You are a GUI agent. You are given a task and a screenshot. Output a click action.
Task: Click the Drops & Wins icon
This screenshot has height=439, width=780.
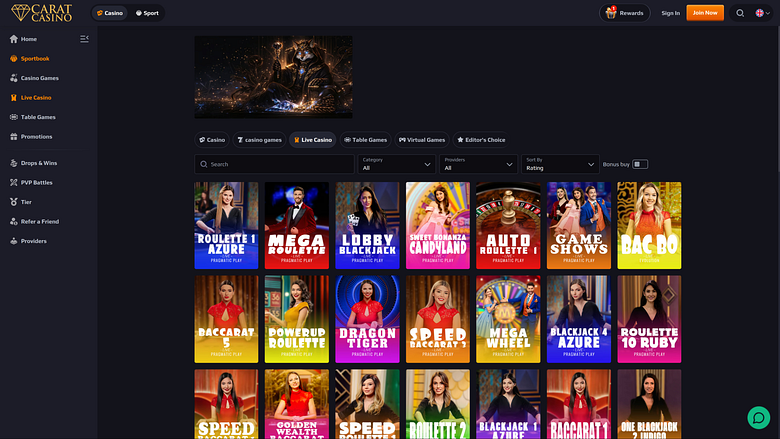(13, 163)
